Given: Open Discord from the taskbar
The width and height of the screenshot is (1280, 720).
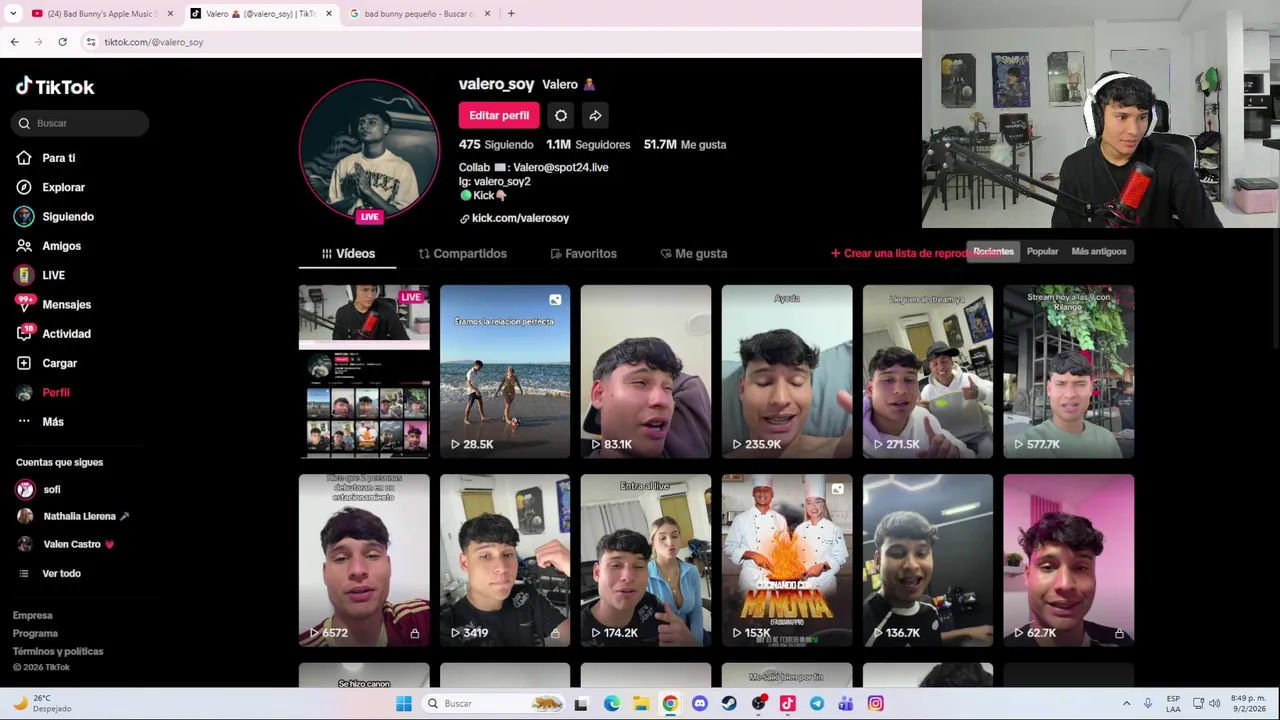Looking at the screenshot, I should point(699,704).
